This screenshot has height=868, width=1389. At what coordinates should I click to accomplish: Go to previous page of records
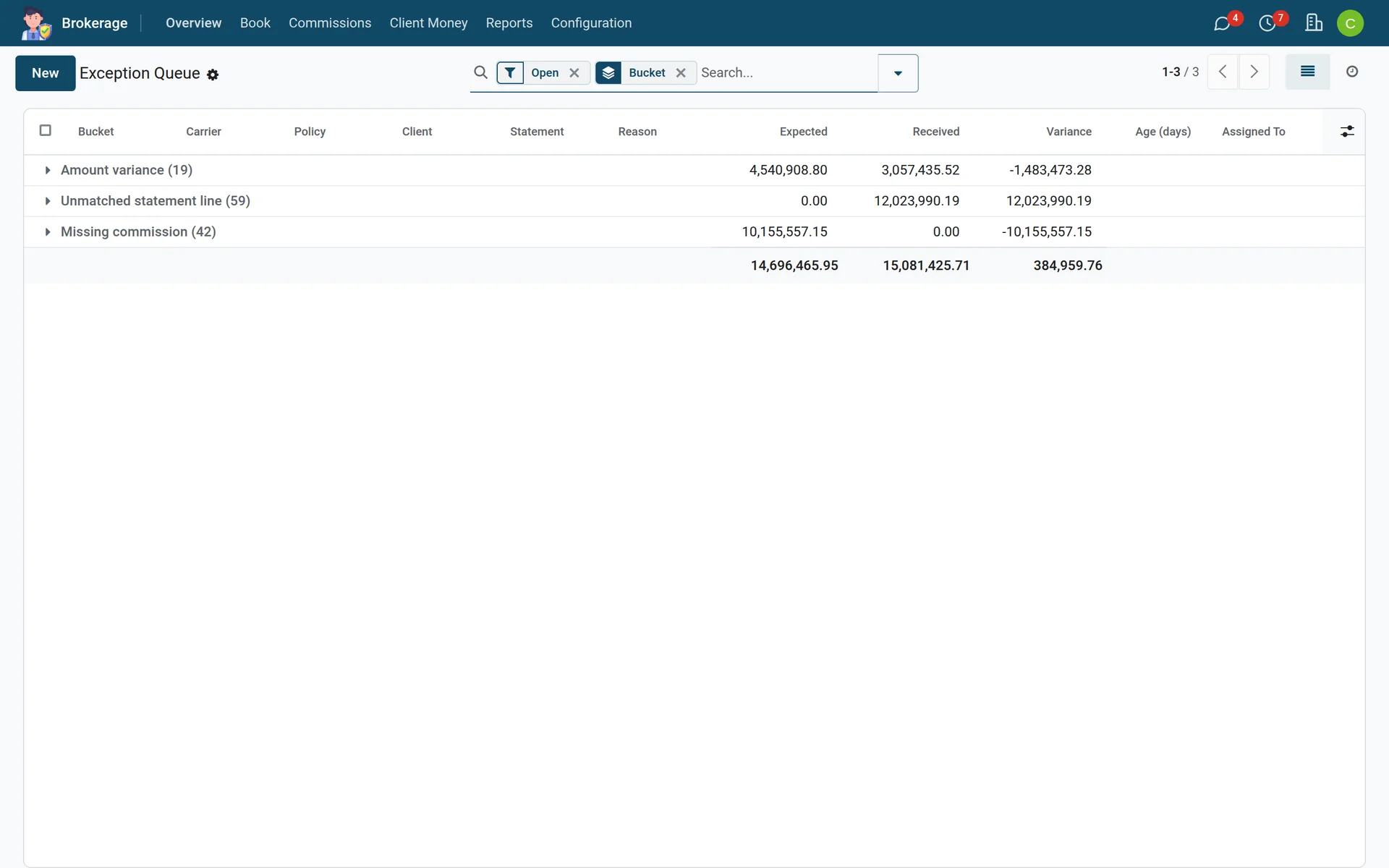coord(1223,72)
